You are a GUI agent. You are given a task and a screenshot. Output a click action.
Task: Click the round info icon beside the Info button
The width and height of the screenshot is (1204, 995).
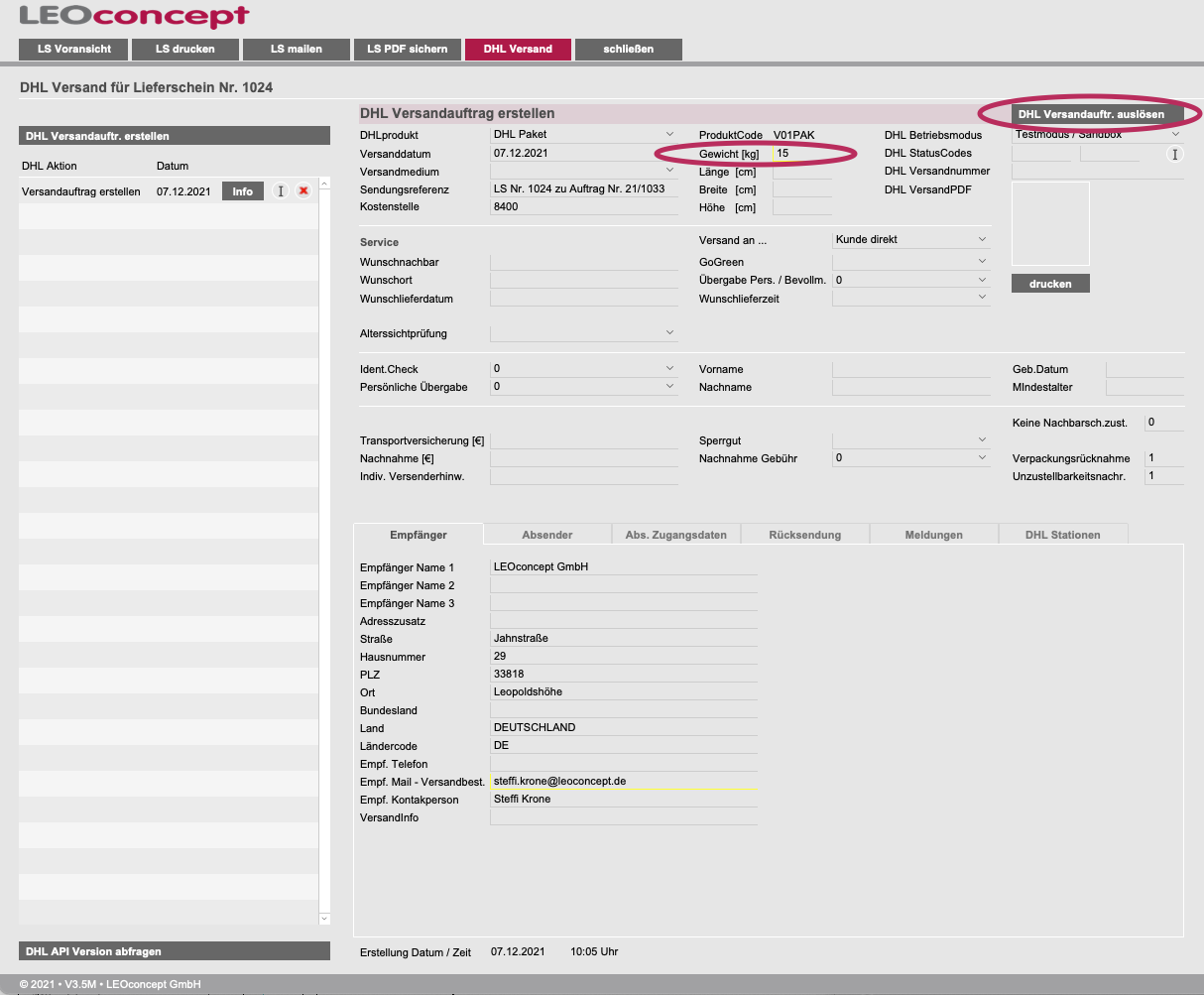point(281,191)
